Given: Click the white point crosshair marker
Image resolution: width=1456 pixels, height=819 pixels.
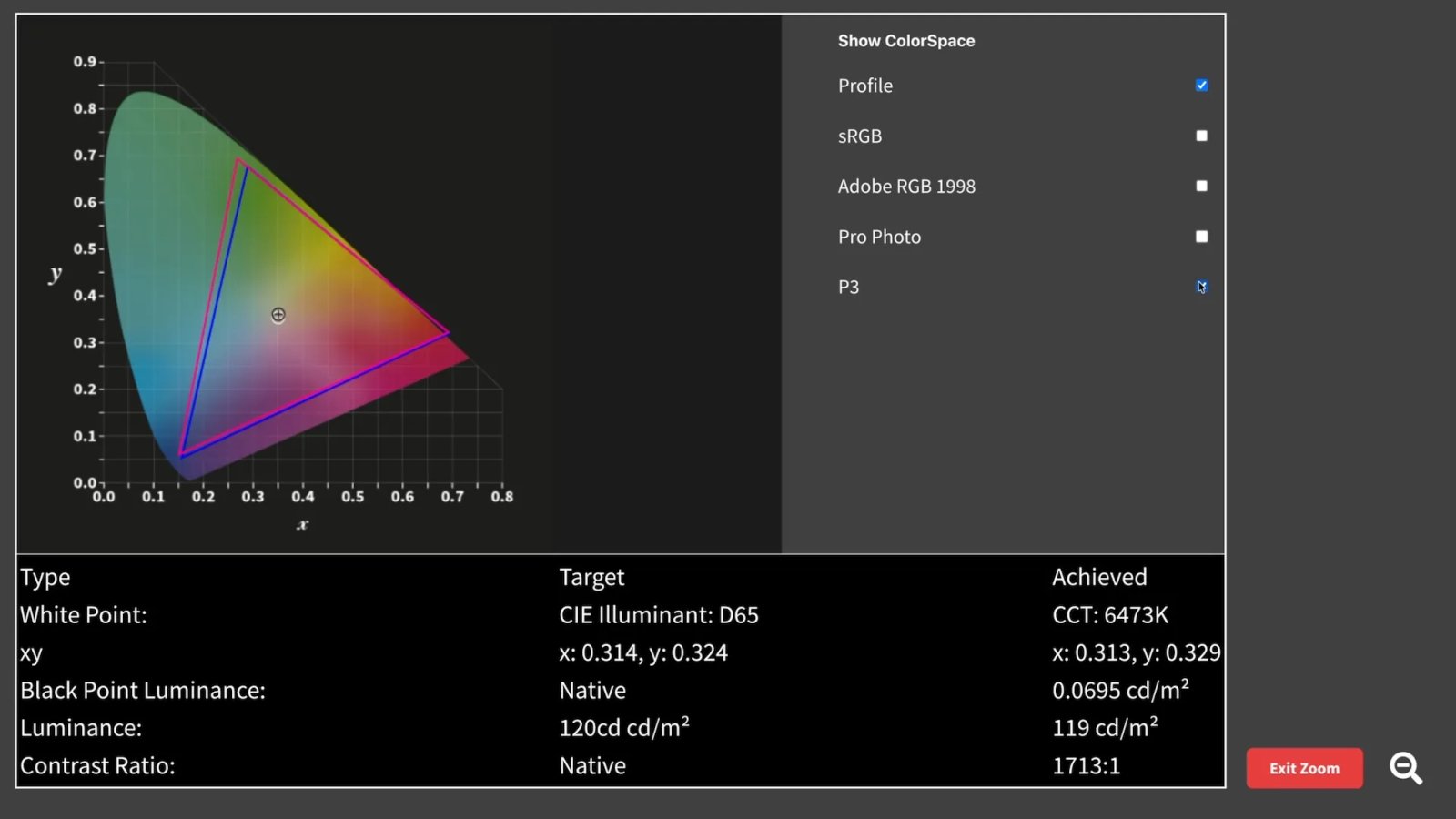Looking at the screenshot, I should coord(278,314).
